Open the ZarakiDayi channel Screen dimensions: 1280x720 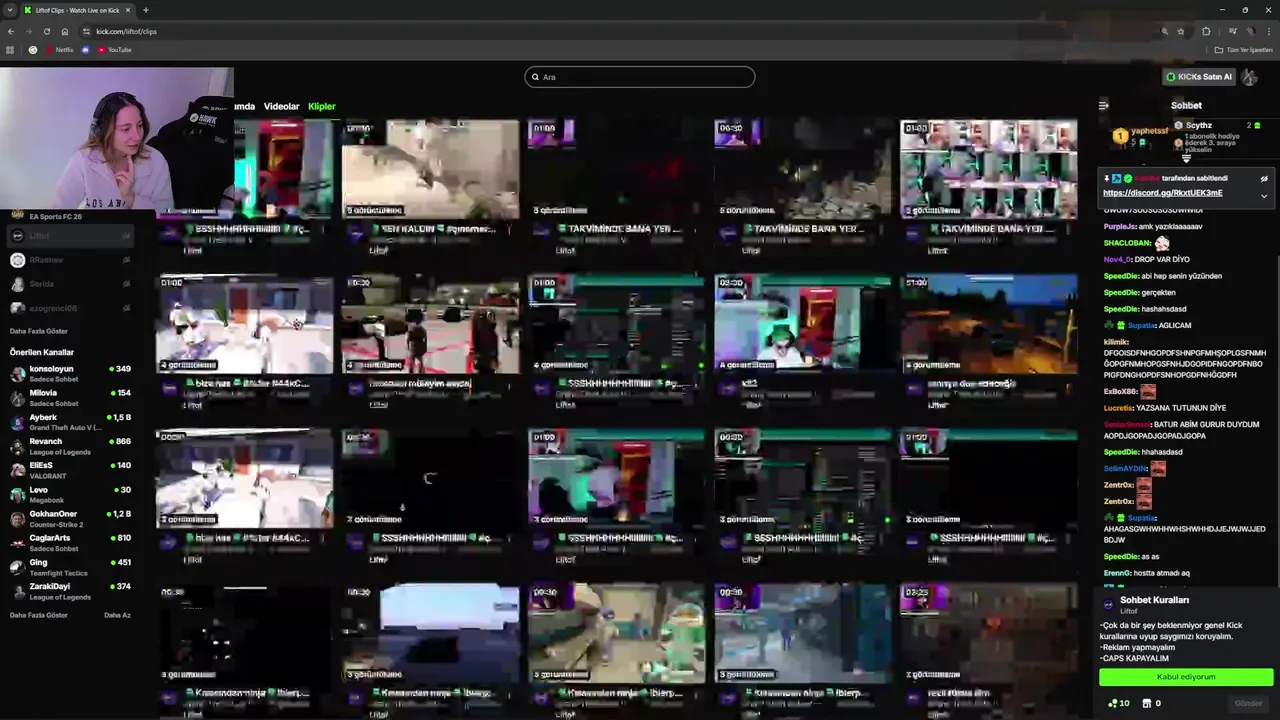point(70,591)
